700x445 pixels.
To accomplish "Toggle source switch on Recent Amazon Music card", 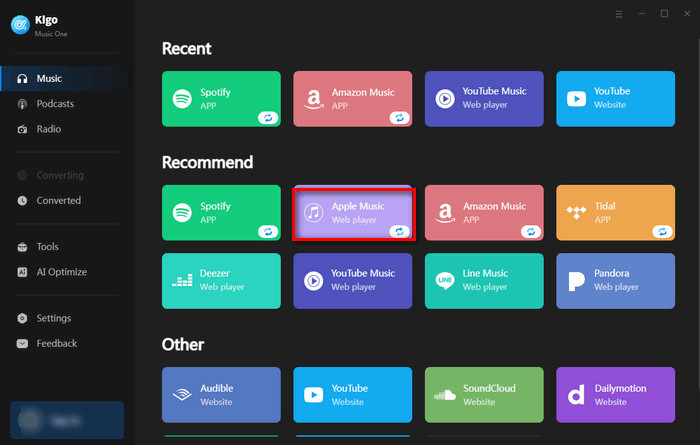I will click(x=399, y=118).
